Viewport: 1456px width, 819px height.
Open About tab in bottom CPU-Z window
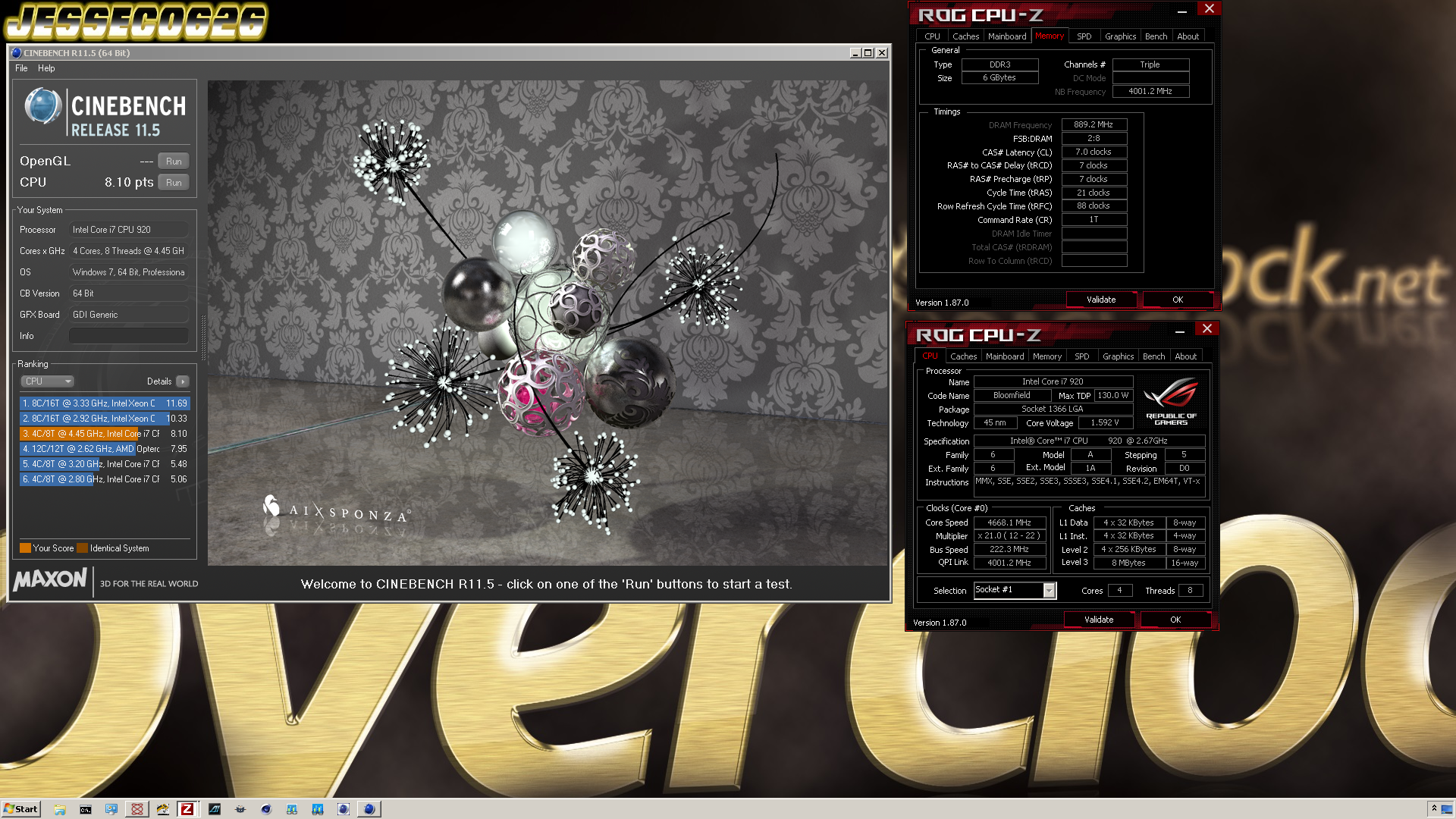click(x=1185, y=356)
